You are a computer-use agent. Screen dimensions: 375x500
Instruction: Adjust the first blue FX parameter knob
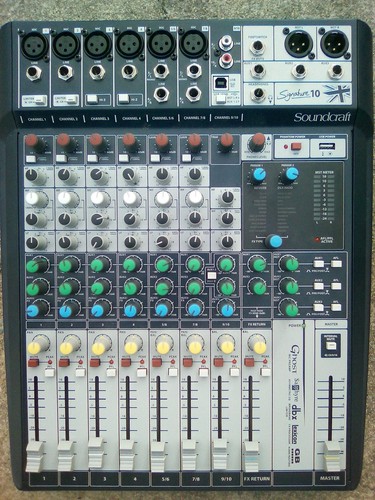coord(258,175)
